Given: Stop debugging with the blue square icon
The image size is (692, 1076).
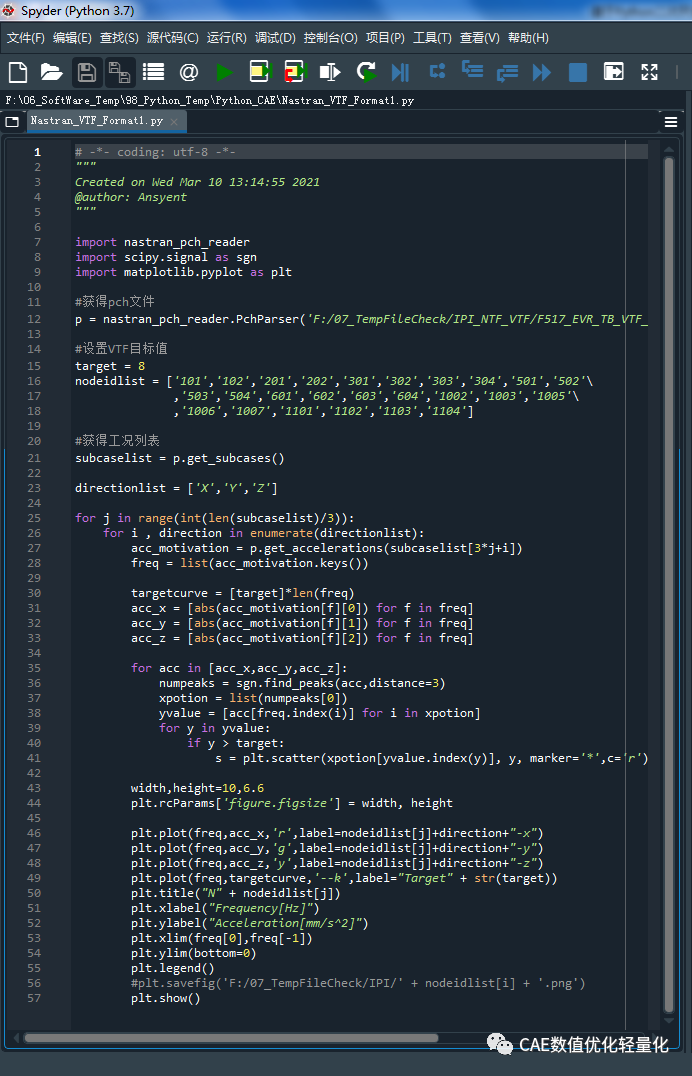Looking at the screenshot, I should tap(578, 72).
